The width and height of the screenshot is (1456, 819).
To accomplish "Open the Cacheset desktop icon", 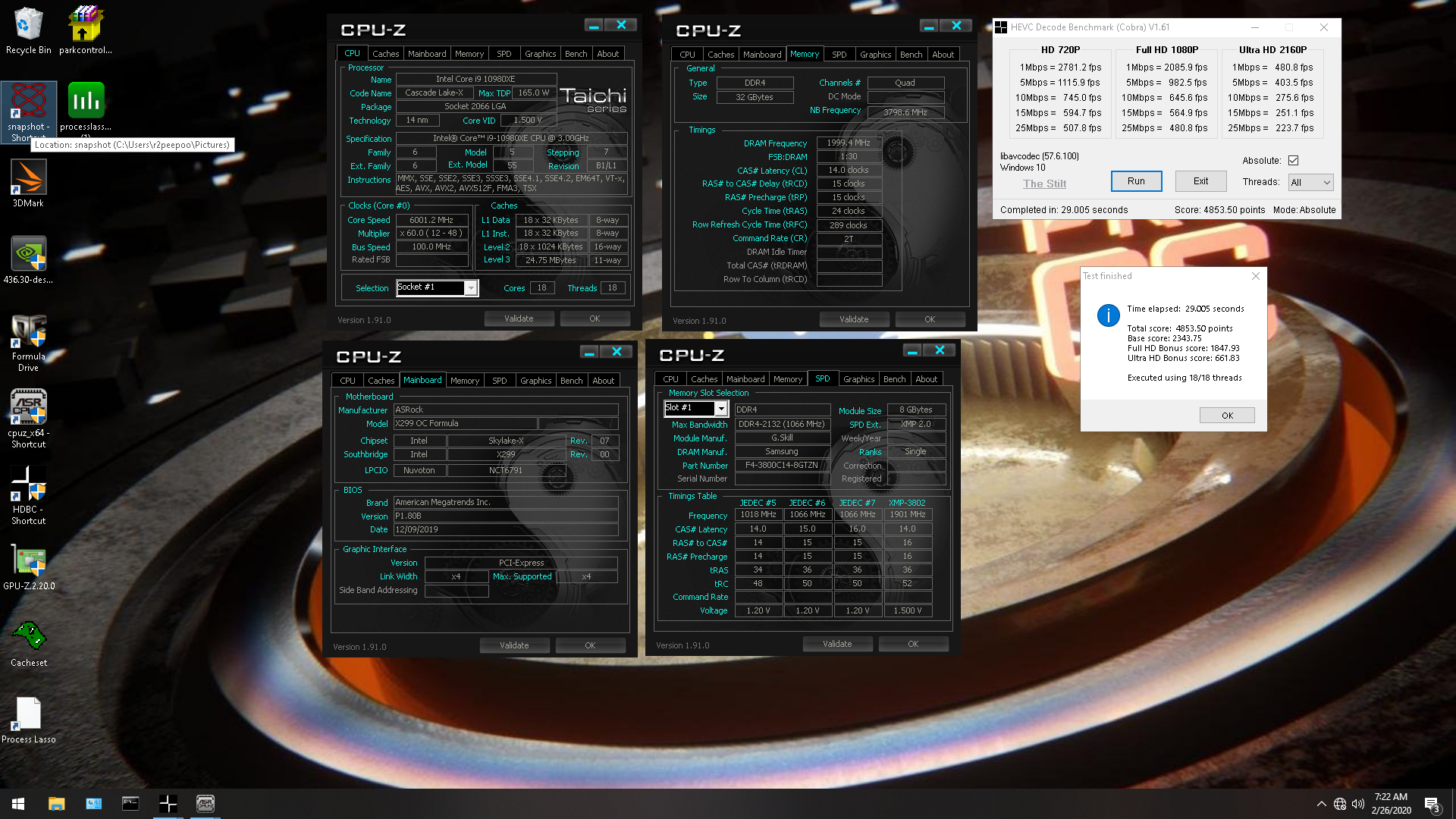I will coord(28,644).
